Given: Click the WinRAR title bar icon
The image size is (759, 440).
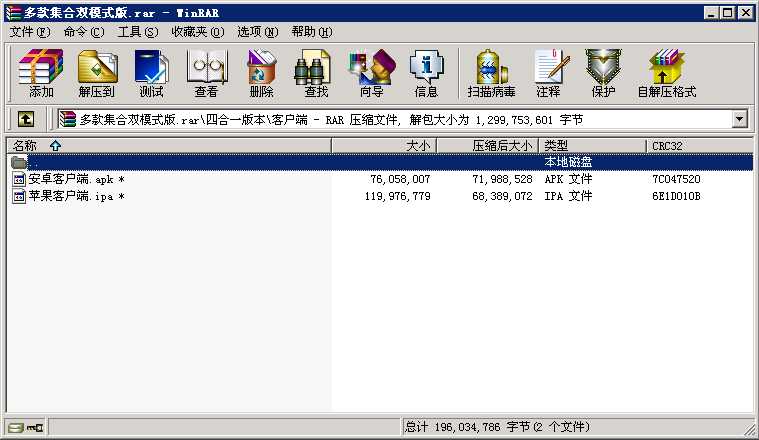Looking at the screenshot, I should (x=14, y=13).
